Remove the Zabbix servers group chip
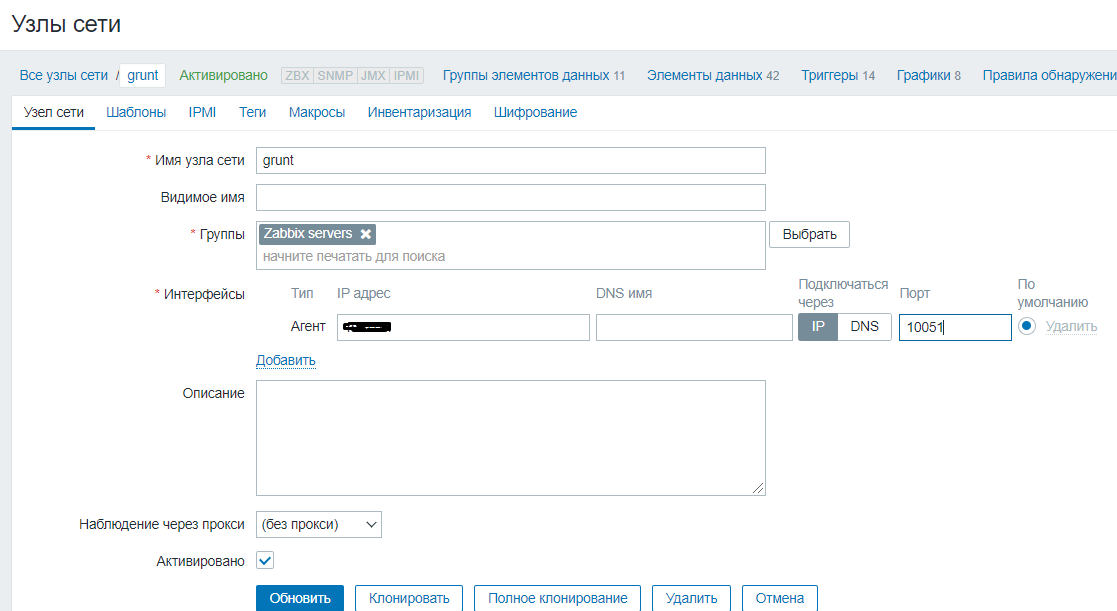Screen dimensions: 1117x611 click(365, 234)
